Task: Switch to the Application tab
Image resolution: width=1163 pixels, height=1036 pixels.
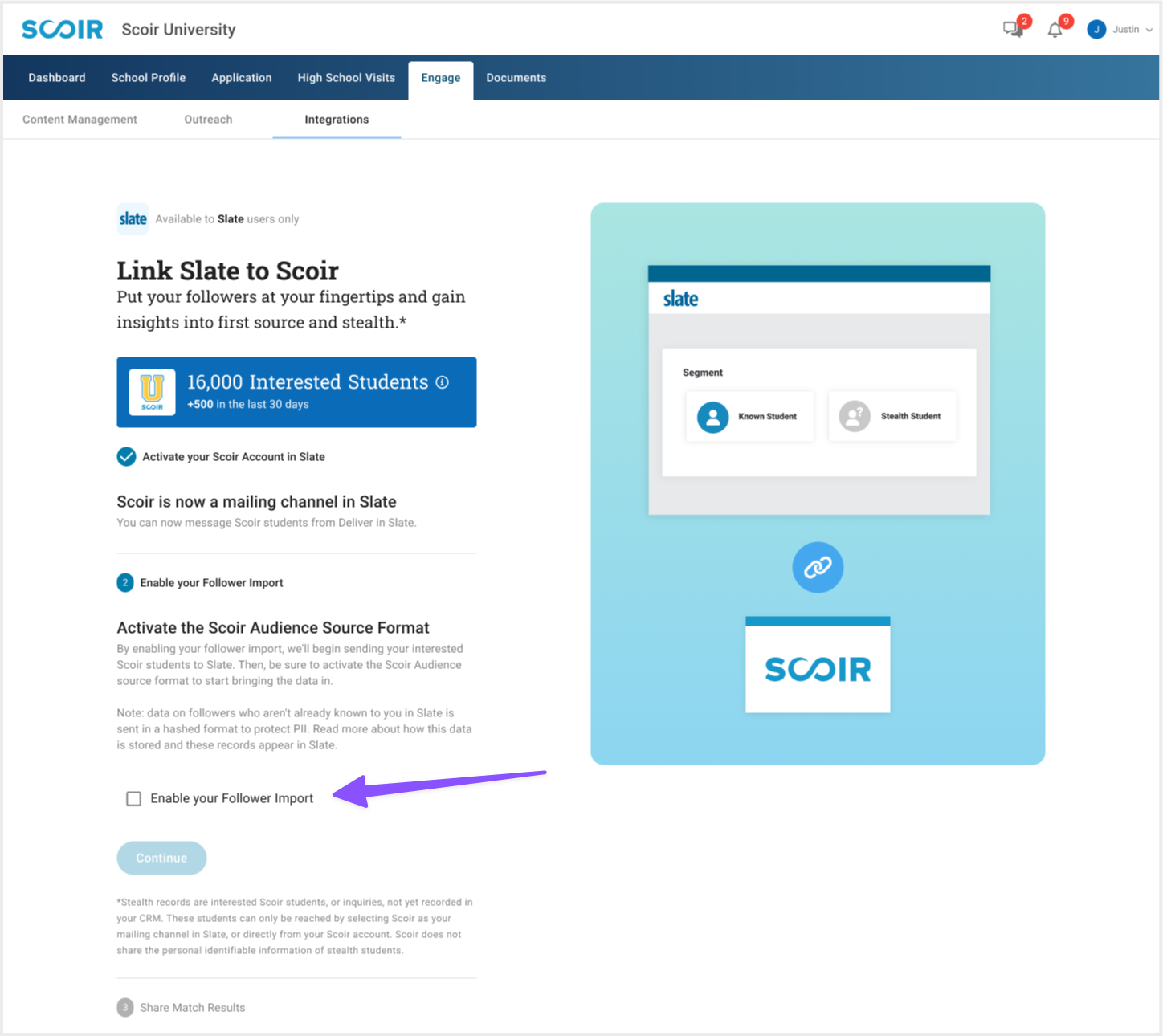Action: (242, 78)
